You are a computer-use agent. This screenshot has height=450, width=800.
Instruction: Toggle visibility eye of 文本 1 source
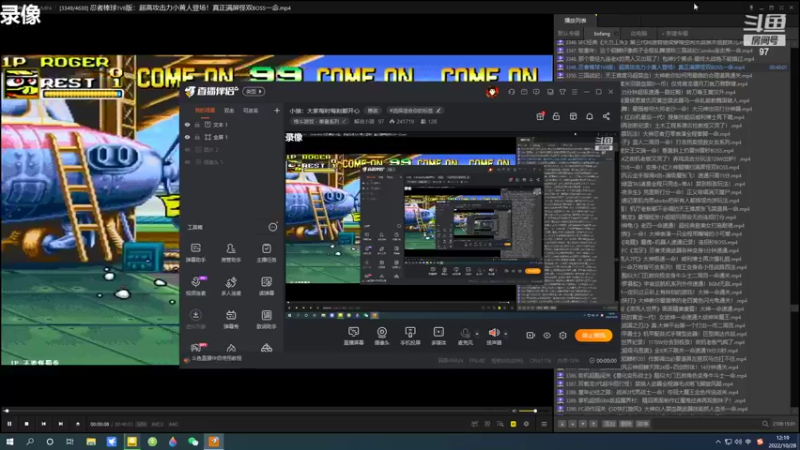(x=187, y=124)
